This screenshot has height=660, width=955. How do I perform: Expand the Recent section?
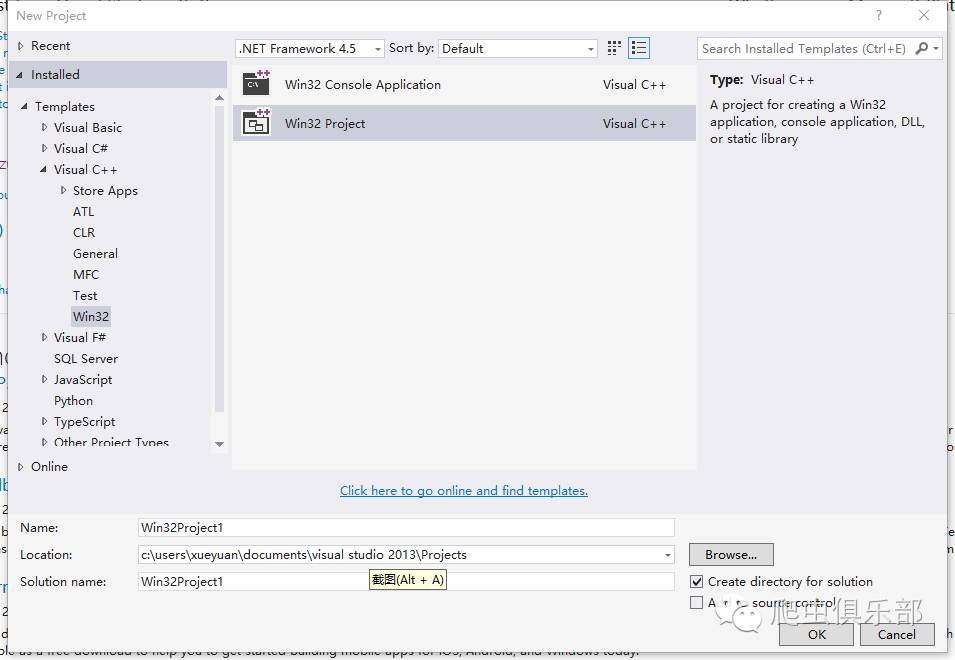(21, 46)
